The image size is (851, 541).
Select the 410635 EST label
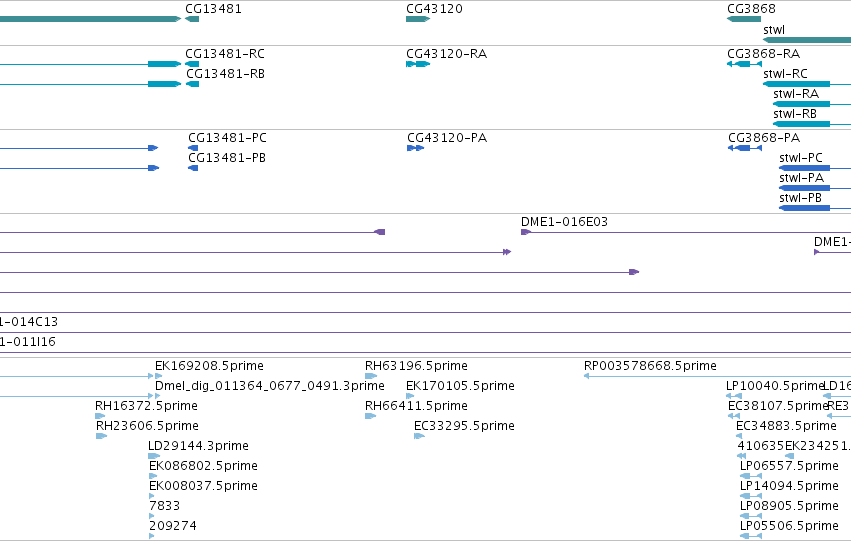(x=760, y=446)
